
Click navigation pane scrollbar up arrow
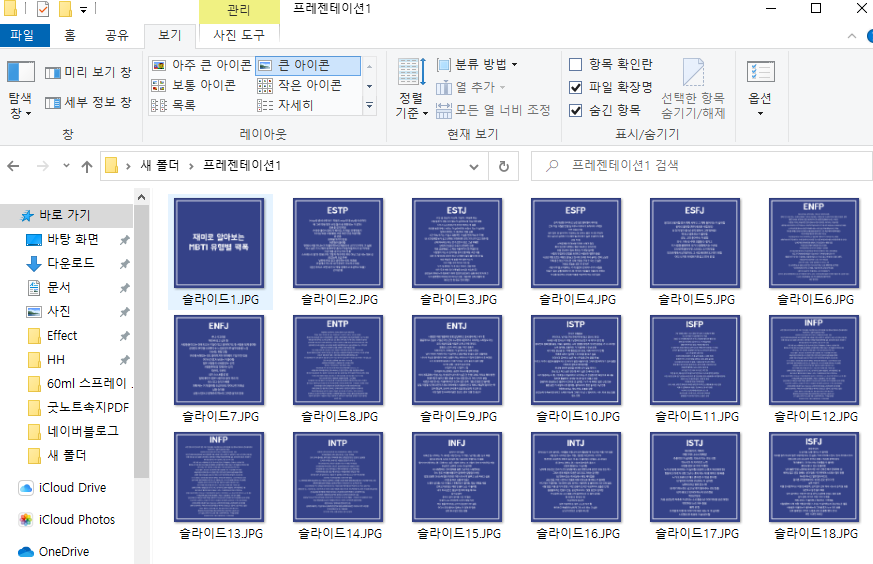point(141,197)
